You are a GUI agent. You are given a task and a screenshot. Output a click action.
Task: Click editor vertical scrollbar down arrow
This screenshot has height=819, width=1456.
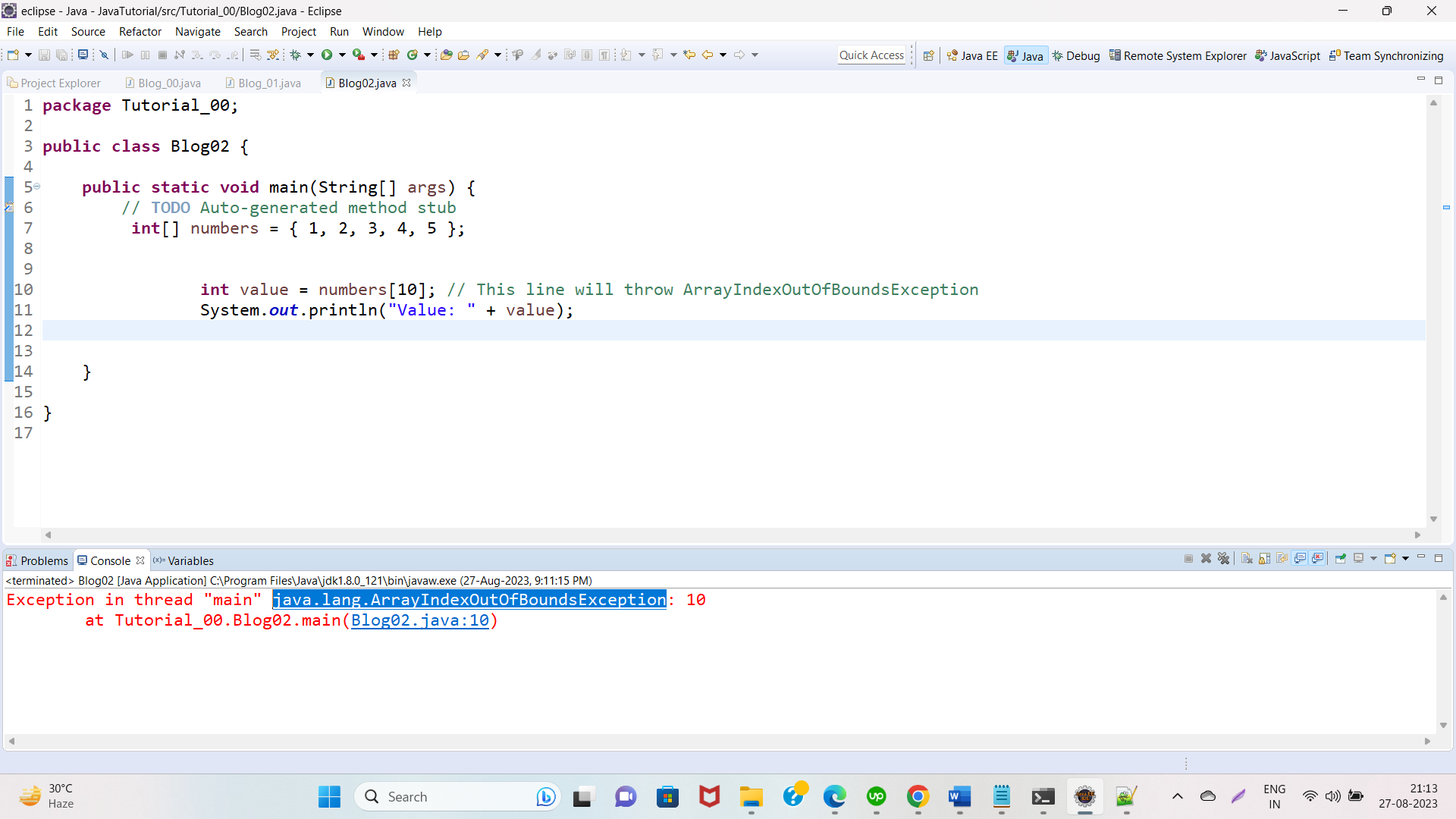[1433, 519]
